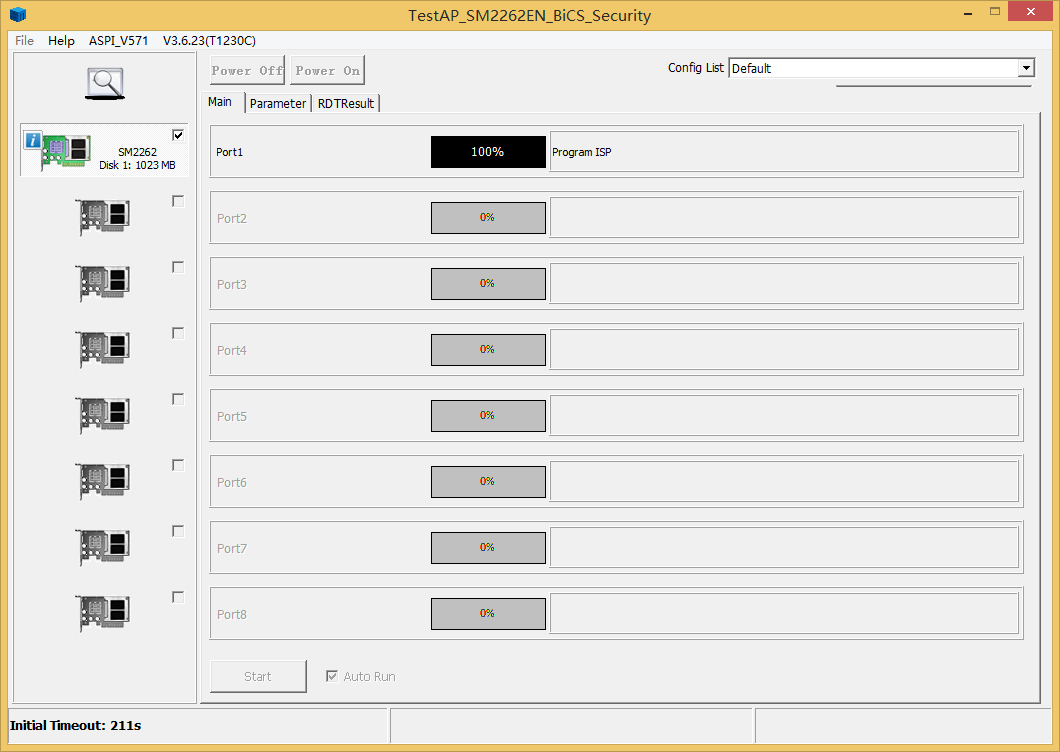The image size is (1060, 752).
Task: Open the Help menu
Action: coord(61,41)
